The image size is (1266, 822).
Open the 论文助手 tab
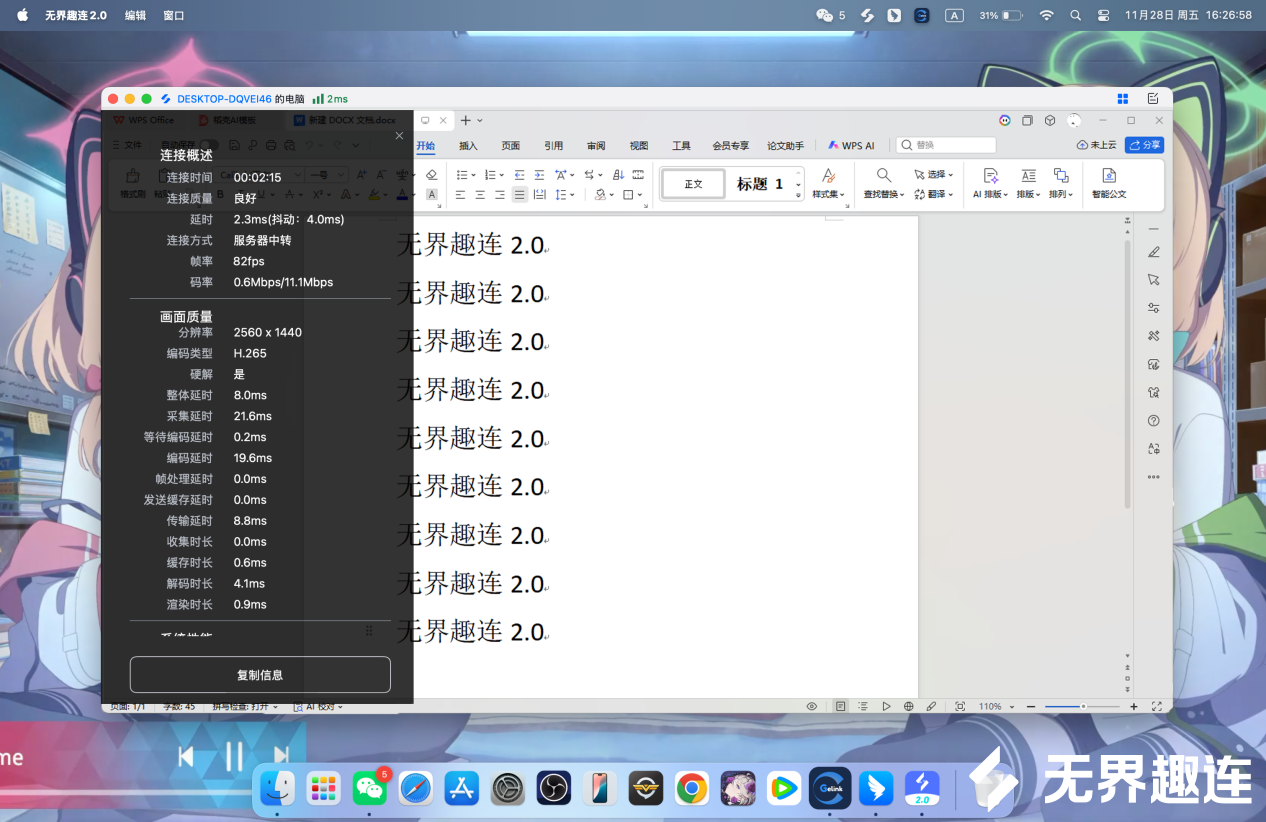[785, 146]
